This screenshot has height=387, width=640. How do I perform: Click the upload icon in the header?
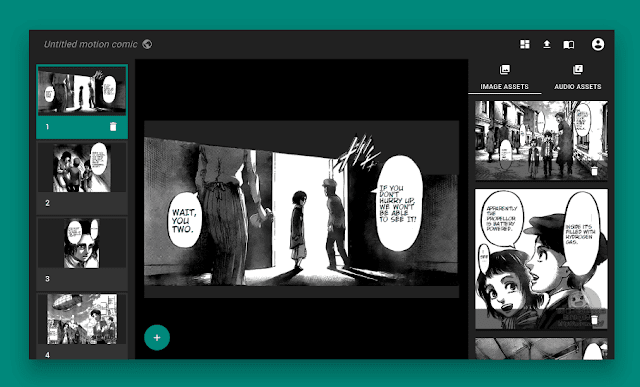[x=547, y=44]
